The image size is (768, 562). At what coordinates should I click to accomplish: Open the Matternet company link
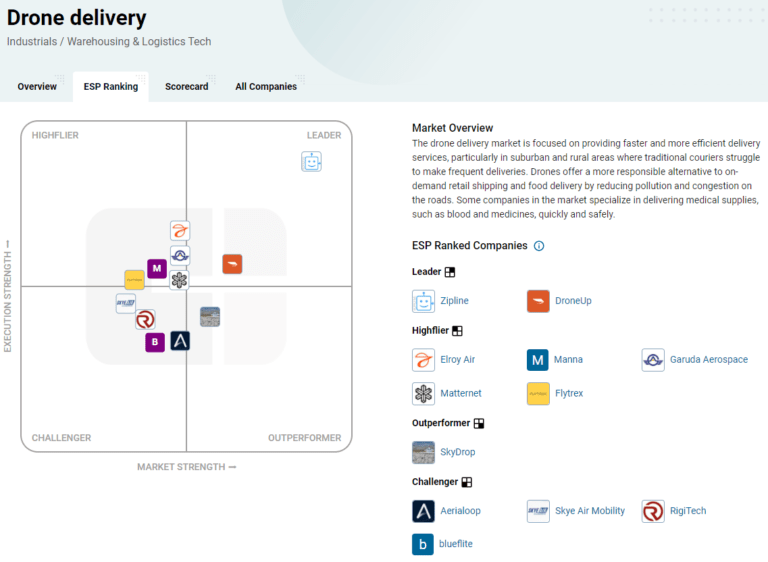[460, 393]
